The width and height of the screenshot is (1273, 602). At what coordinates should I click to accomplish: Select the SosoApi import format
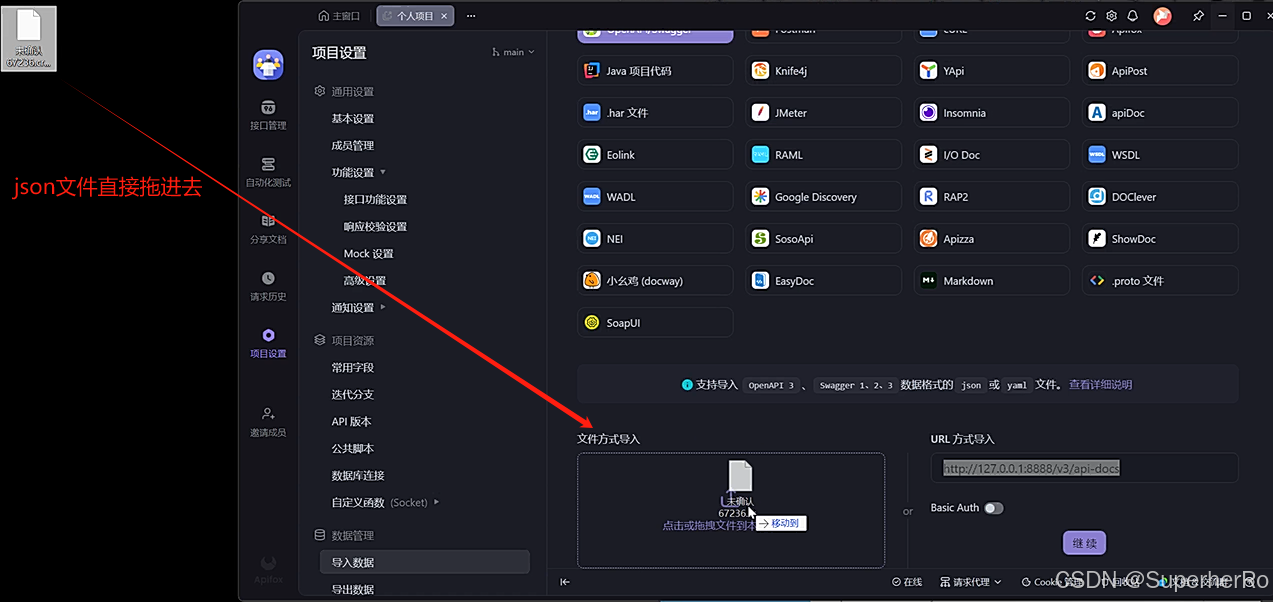pyautogui.click(x=823, y=239)
